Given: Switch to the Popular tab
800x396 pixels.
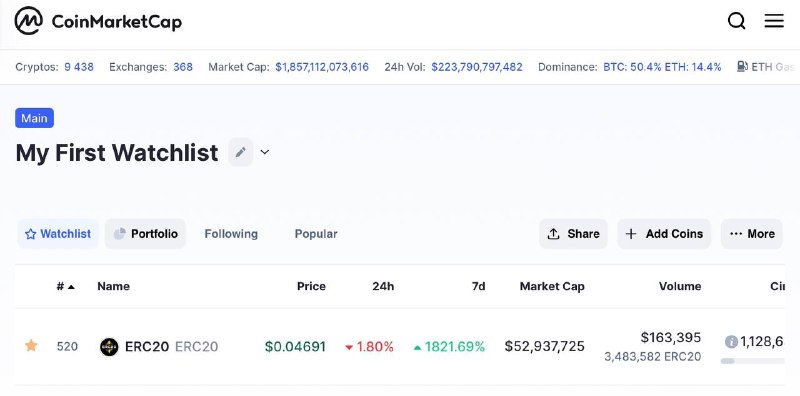Looking at the screenshot, I should [316, 234].
